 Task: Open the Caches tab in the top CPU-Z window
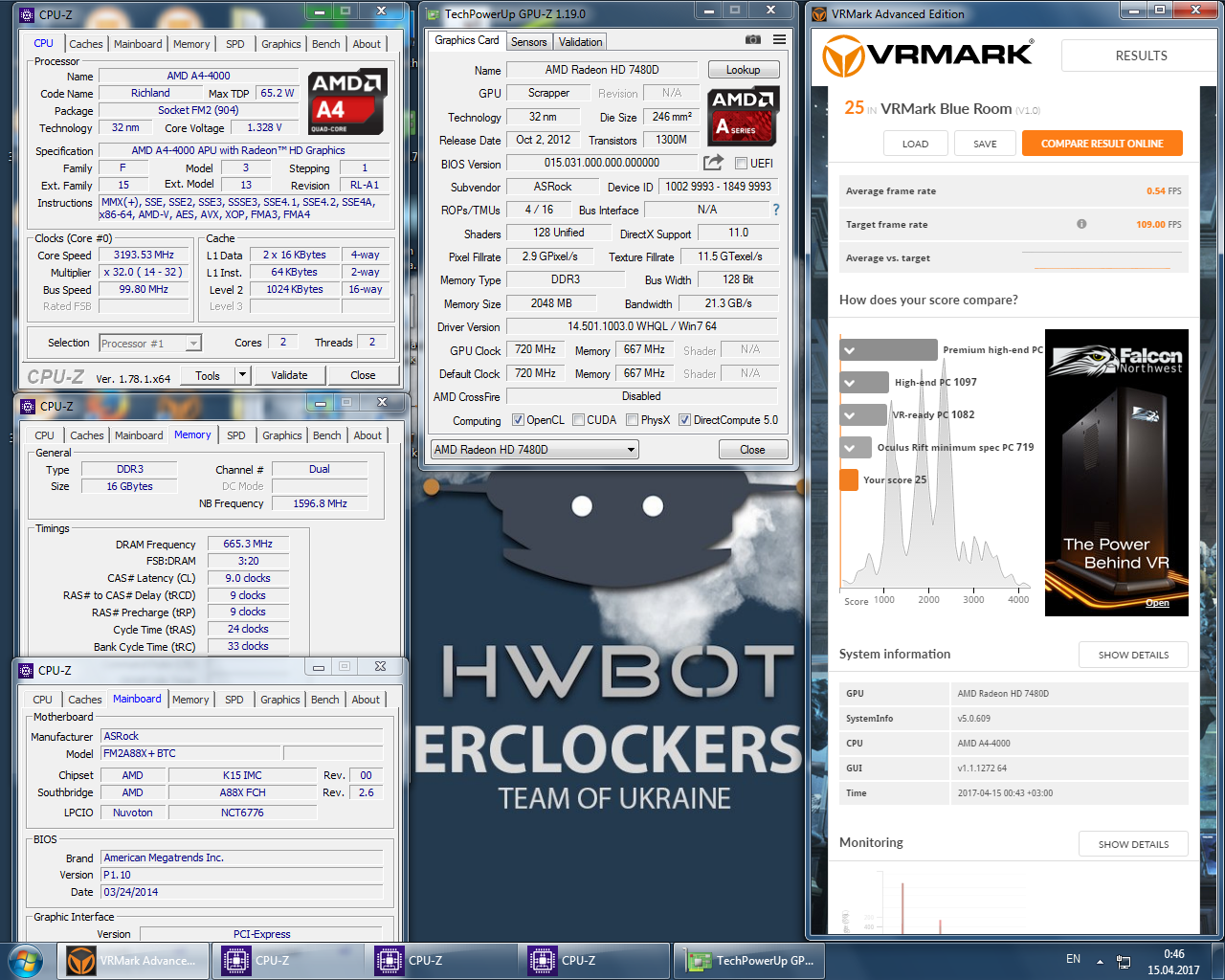click(85, 44)
